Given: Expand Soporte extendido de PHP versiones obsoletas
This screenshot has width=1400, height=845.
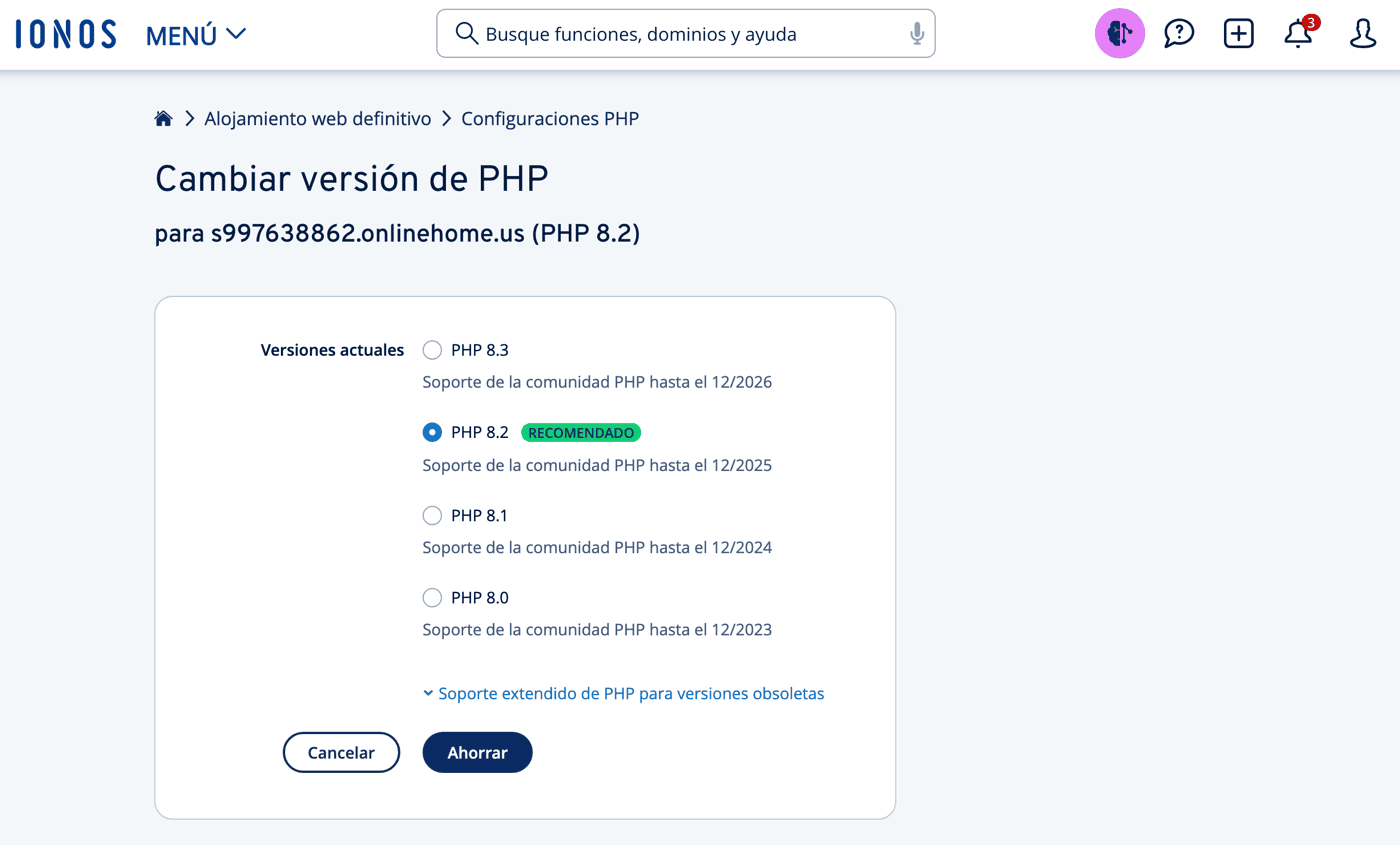Looking at the screenshot, I should click(623, 693).
